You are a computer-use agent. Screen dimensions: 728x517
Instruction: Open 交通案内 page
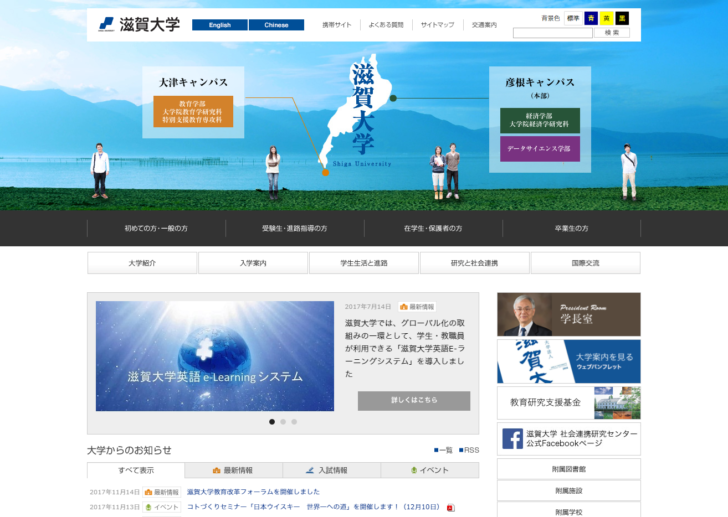click(484, 25)
